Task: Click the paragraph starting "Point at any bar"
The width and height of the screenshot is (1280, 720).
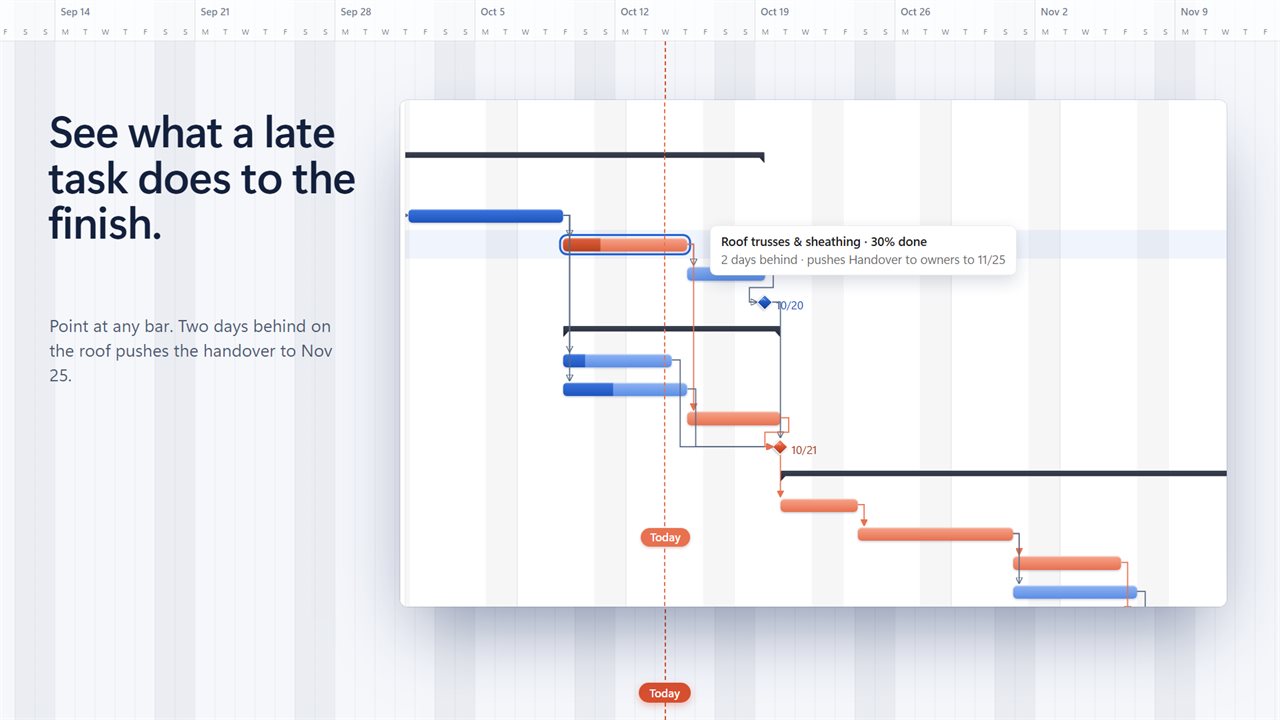Action: point(191,351)
